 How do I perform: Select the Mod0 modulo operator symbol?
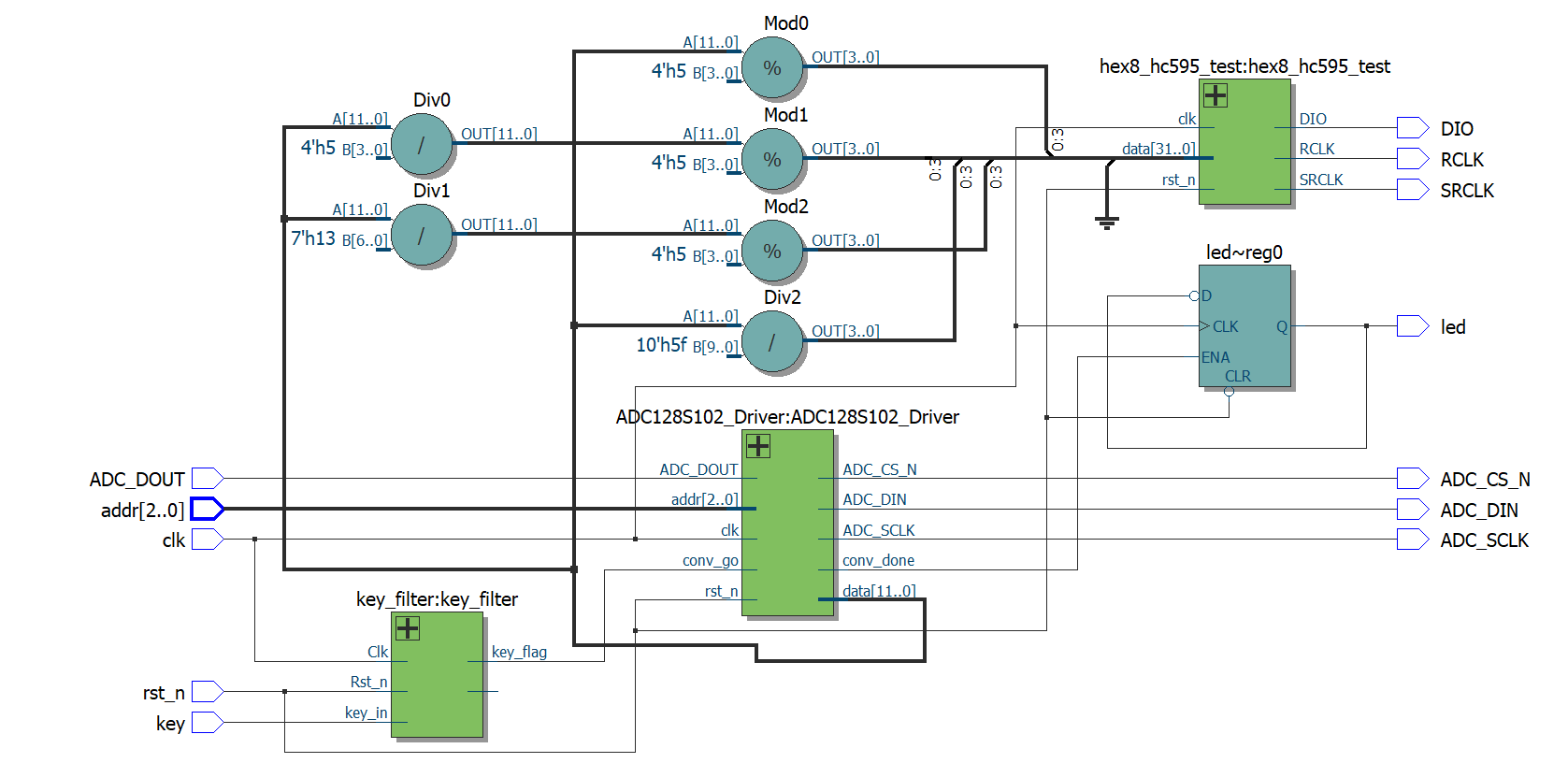[772, 68]
